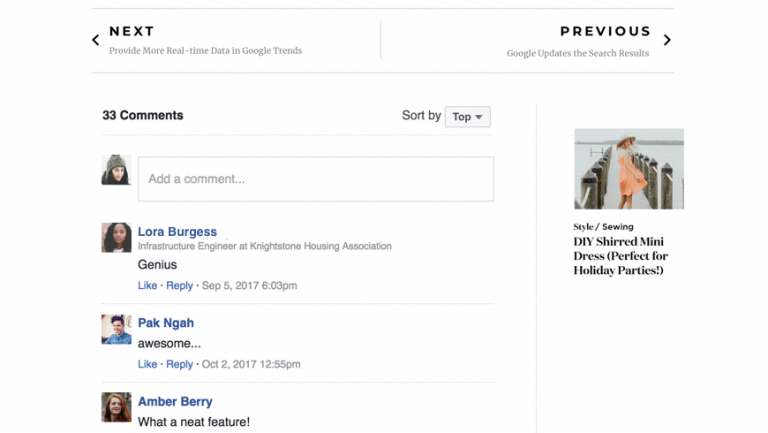This screenshot has width=768, height=433.
Task: Open Amber Berry's profile name link
Action: tap(175, 402)
